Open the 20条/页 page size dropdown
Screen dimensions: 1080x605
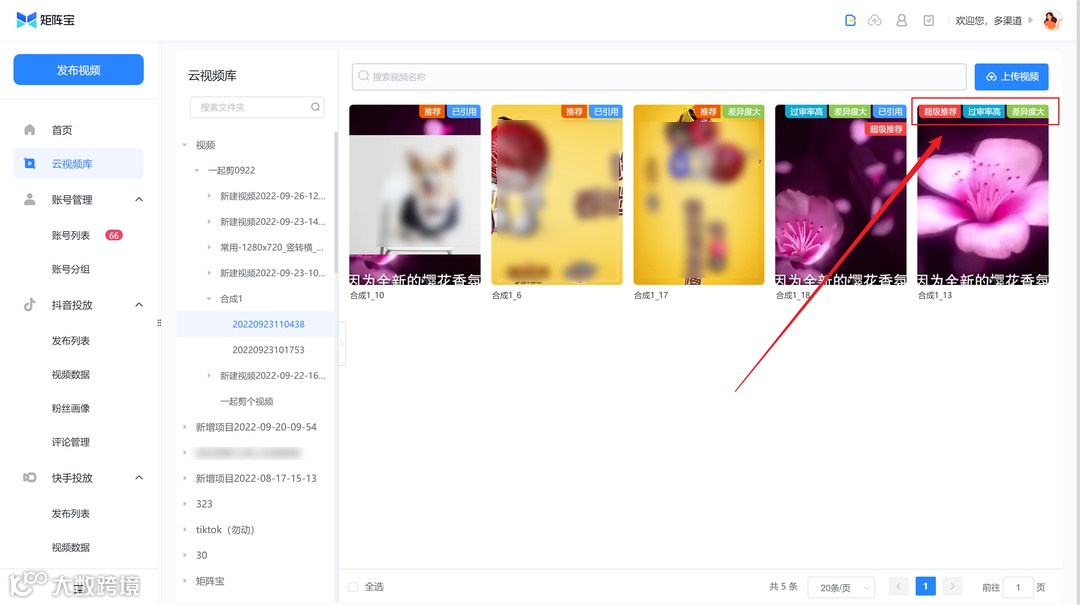pyautogui.click(x=840, y=587)
